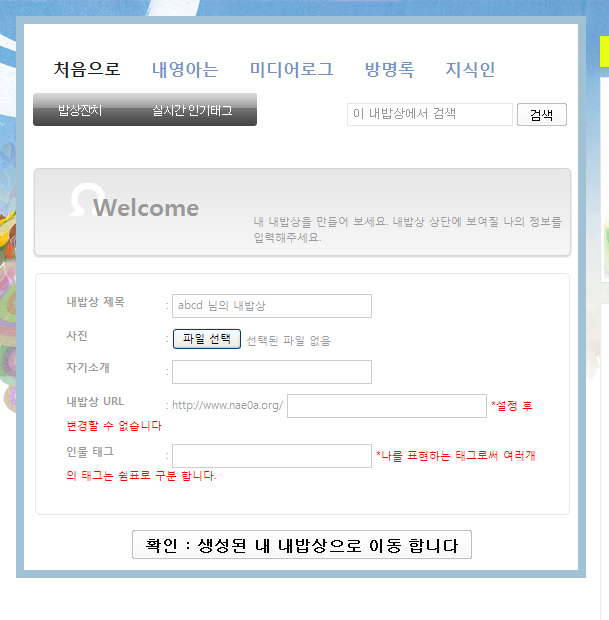
Task: Click the 인물 태그 label
Action: click(x=90, y=452)
